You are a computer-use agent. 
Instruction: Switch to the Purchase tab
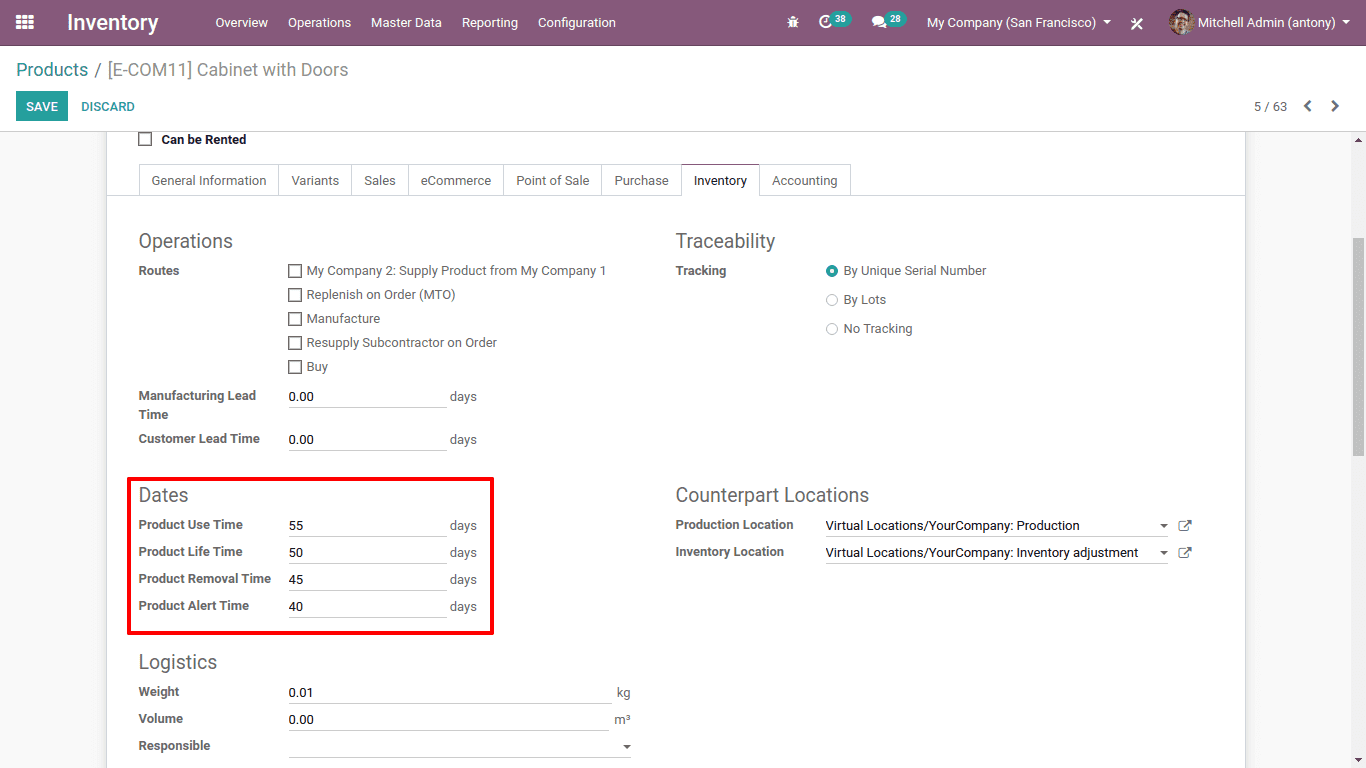[641, 180]
